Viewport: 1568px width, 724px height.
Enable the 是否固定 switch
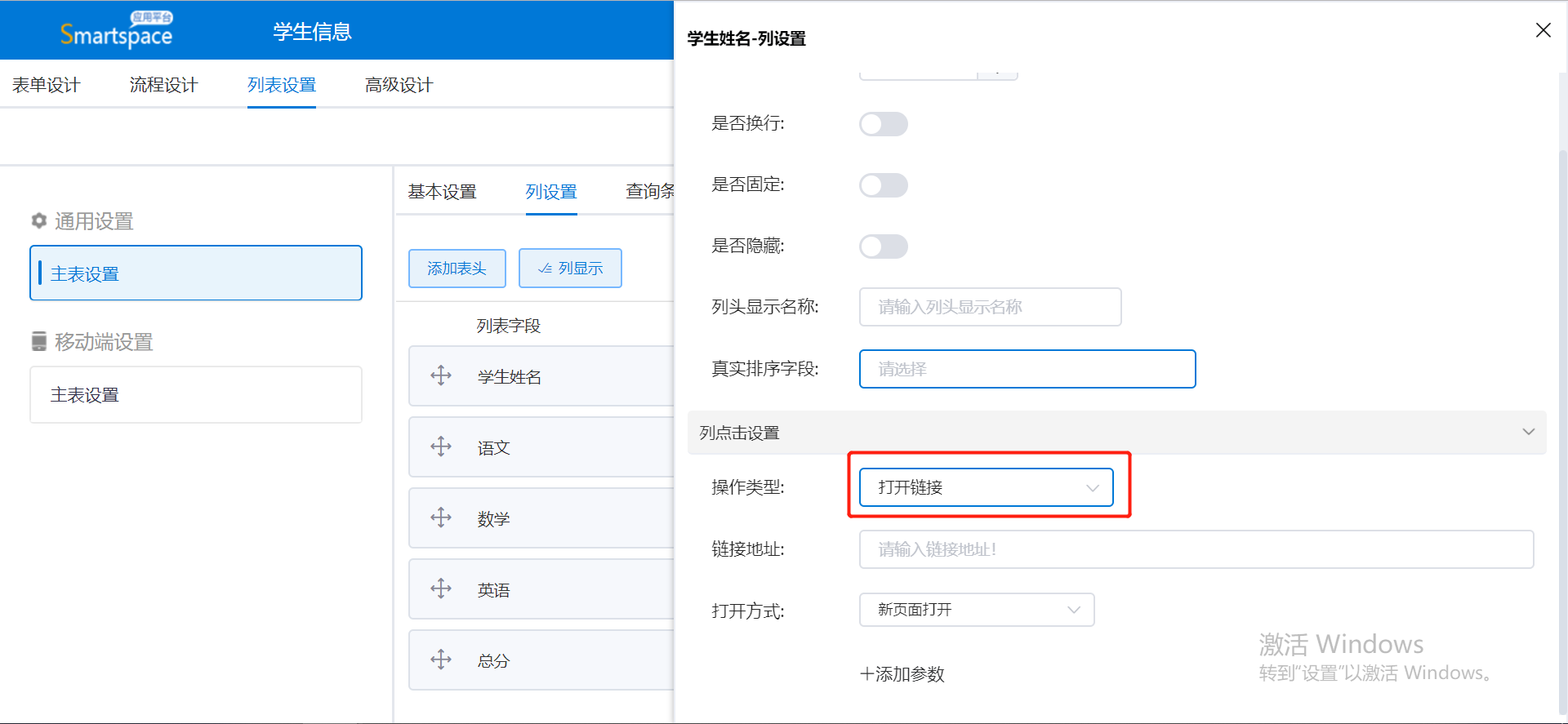884,185
